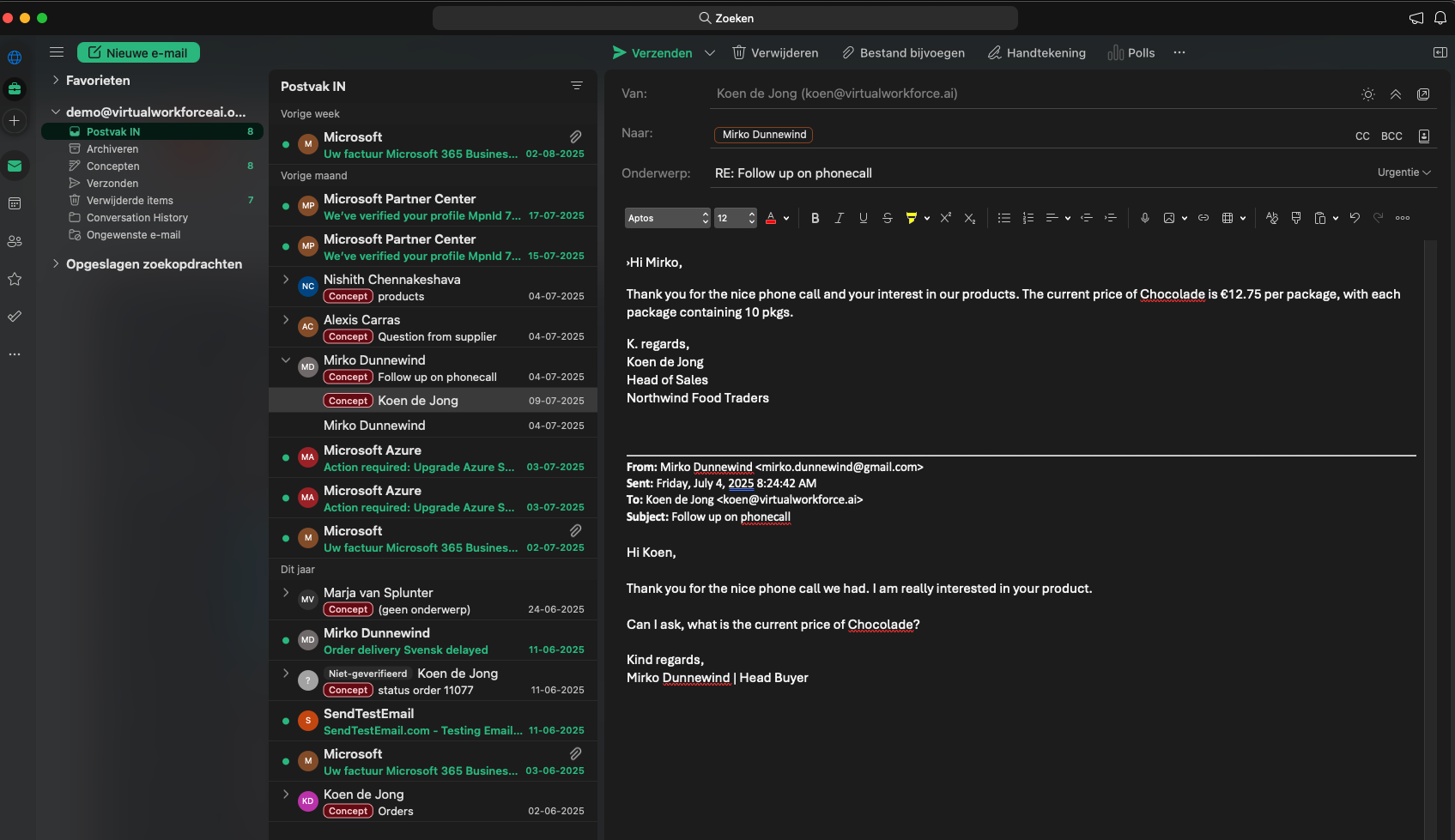This screenshot has width=1455, height=840.
Task: Open the send options arrow beside Verzenden
Action: pyautogui.click(x=710, y=52)
